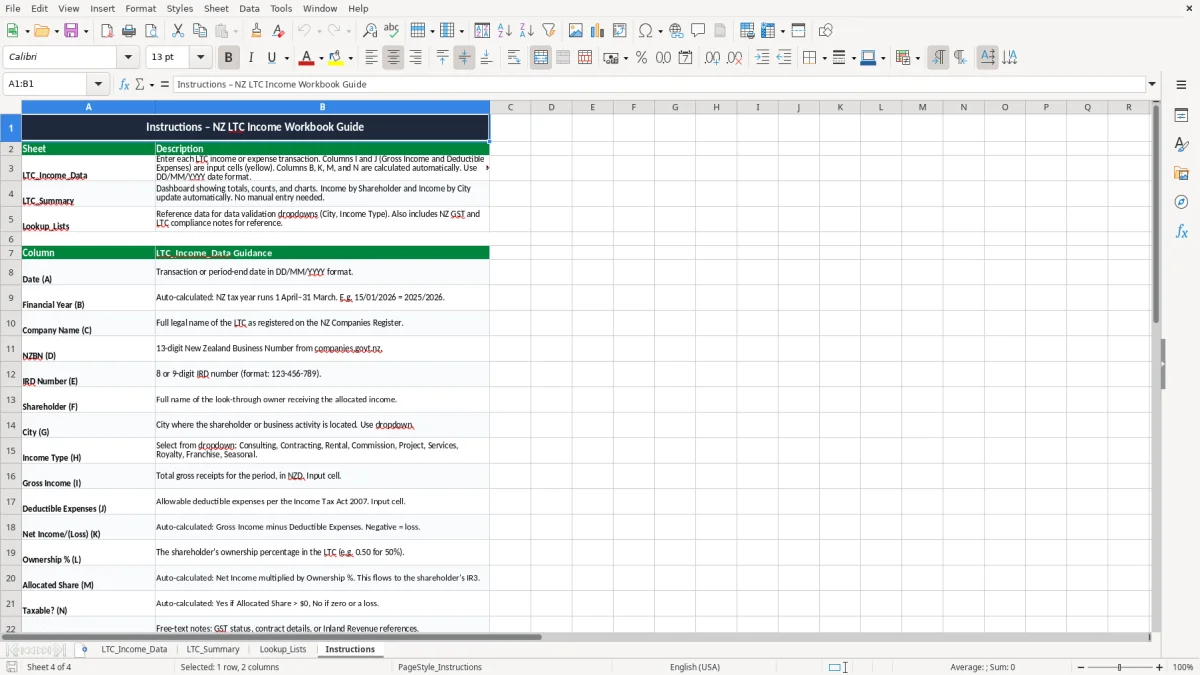
Task: Click the vertical scrollbar thumb
Action: [x=1157, y=214]
